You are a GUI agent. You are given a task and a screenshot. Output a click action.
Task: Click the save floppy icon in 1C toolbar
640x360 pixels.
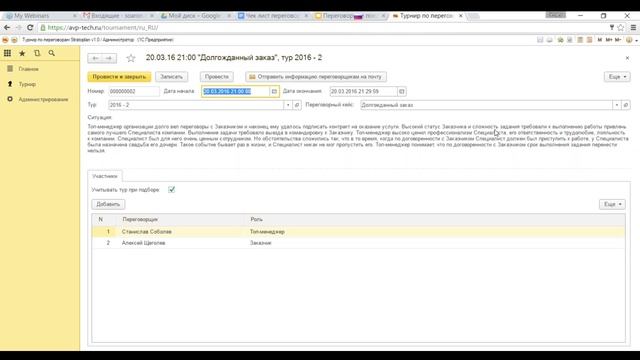point(540,40)
